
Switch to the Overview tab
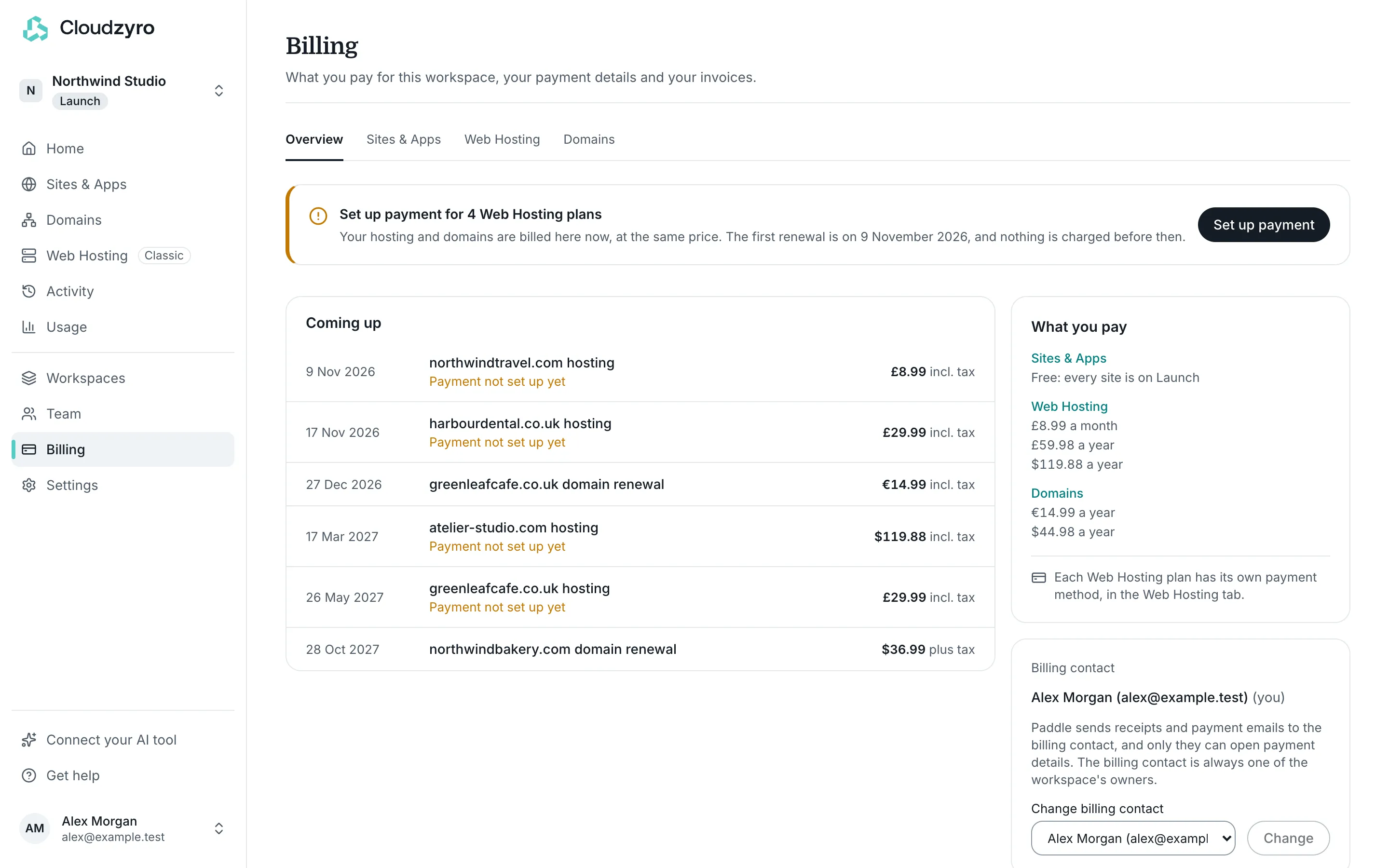pos(314,139)
